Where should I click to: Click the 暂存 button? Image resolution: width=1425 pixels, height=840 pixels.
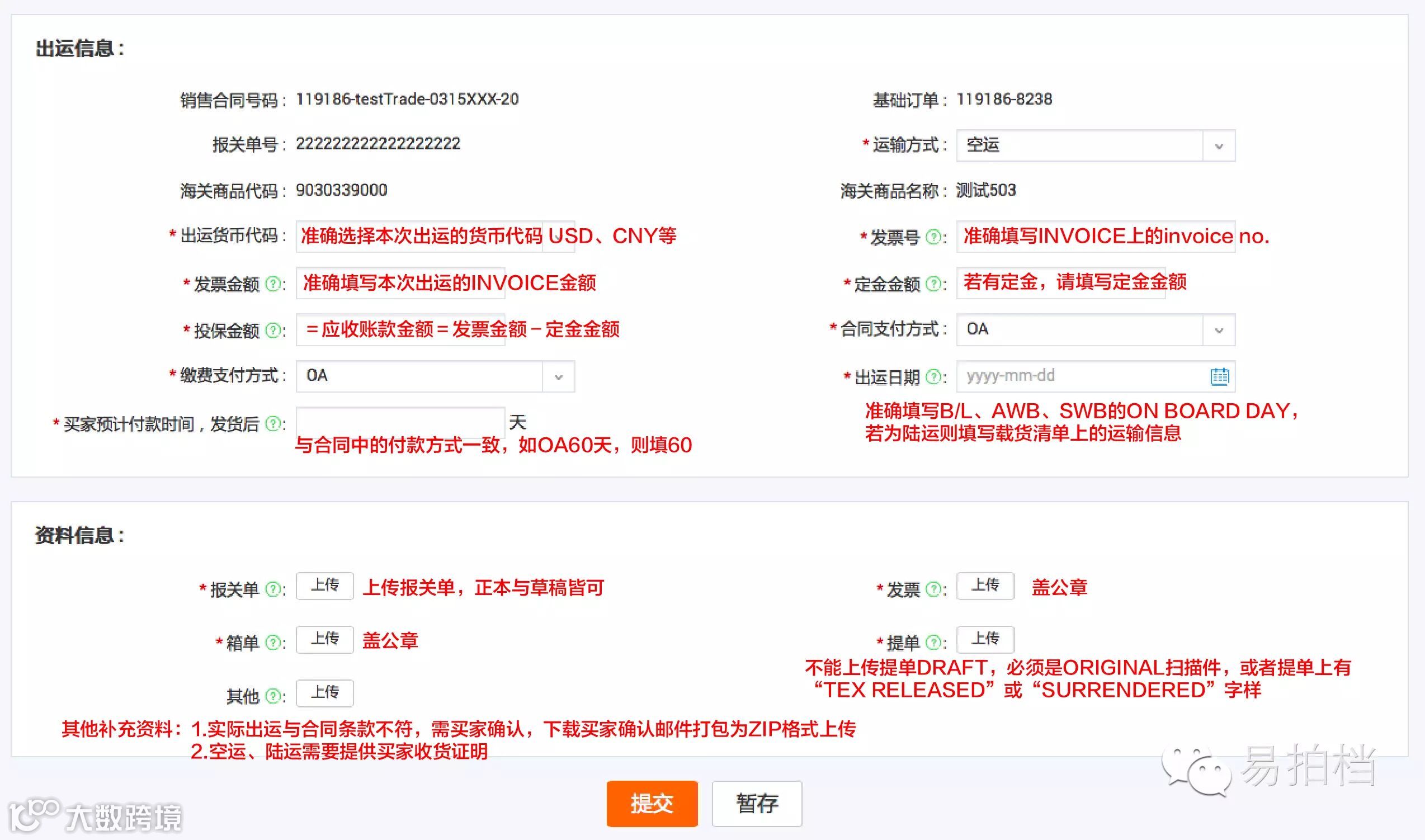(757, 803)
